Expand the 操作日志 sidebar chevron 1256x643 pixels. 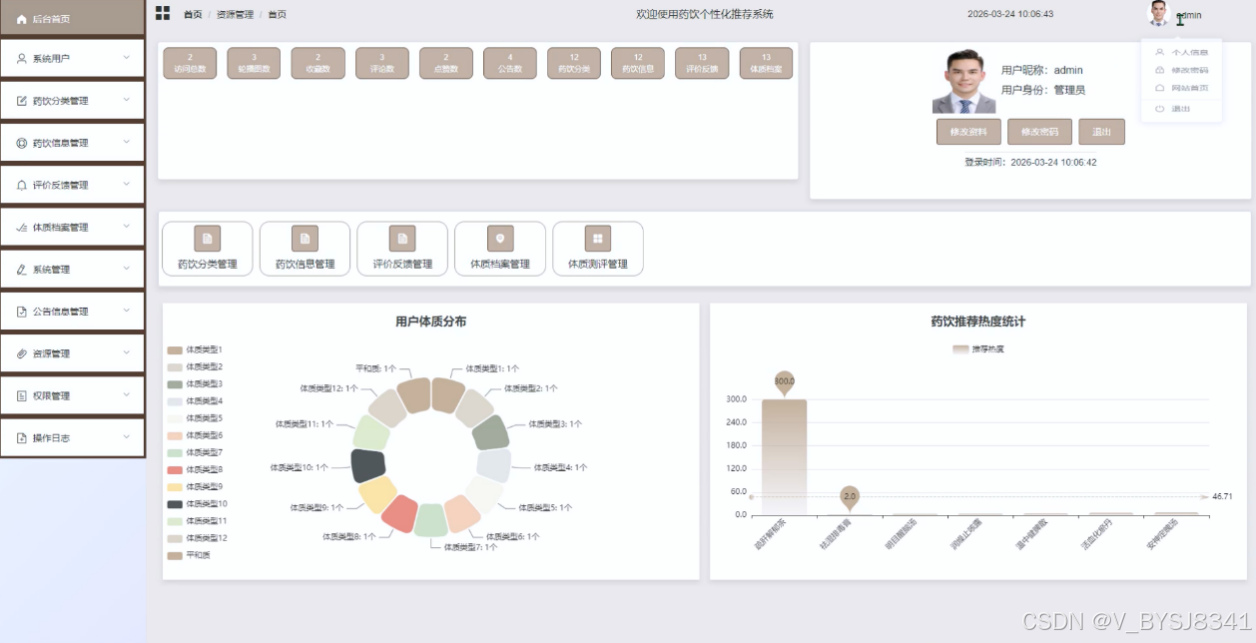tap(126, 436)
